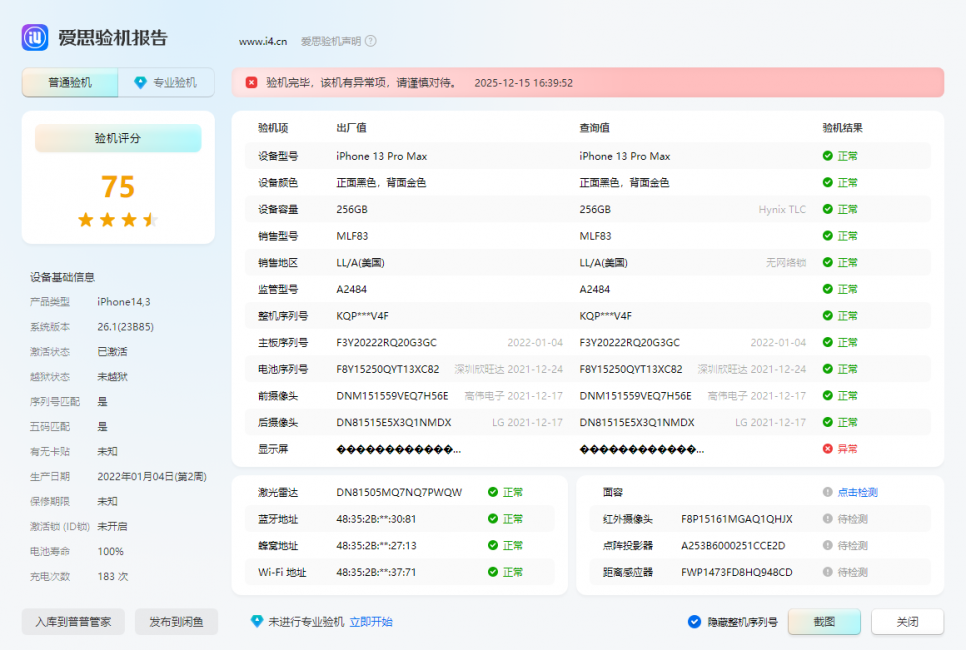
Task: Click the green 正常 icon on the 设备型号 row
Action: click(x=826, y=156)
